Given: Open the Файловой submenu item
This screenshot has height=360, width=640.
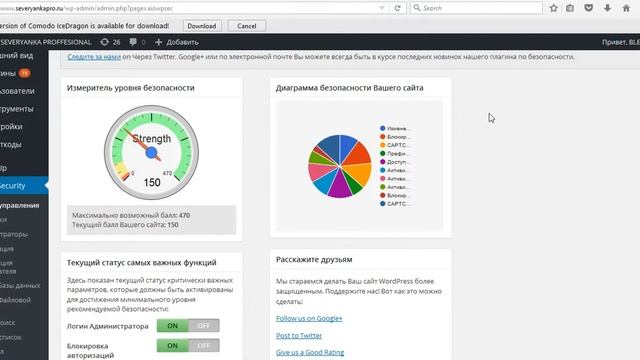Looking at the screenshot, I should (16, 300).
